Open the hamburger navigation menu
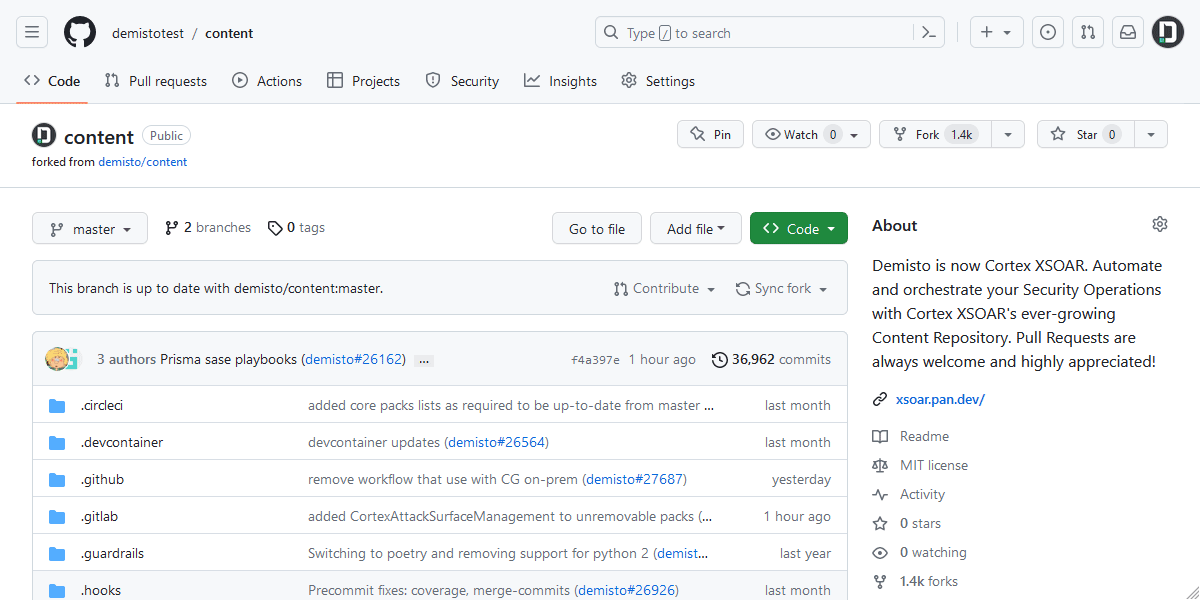This screenshot has width=1200, height=600. [32, 33]
